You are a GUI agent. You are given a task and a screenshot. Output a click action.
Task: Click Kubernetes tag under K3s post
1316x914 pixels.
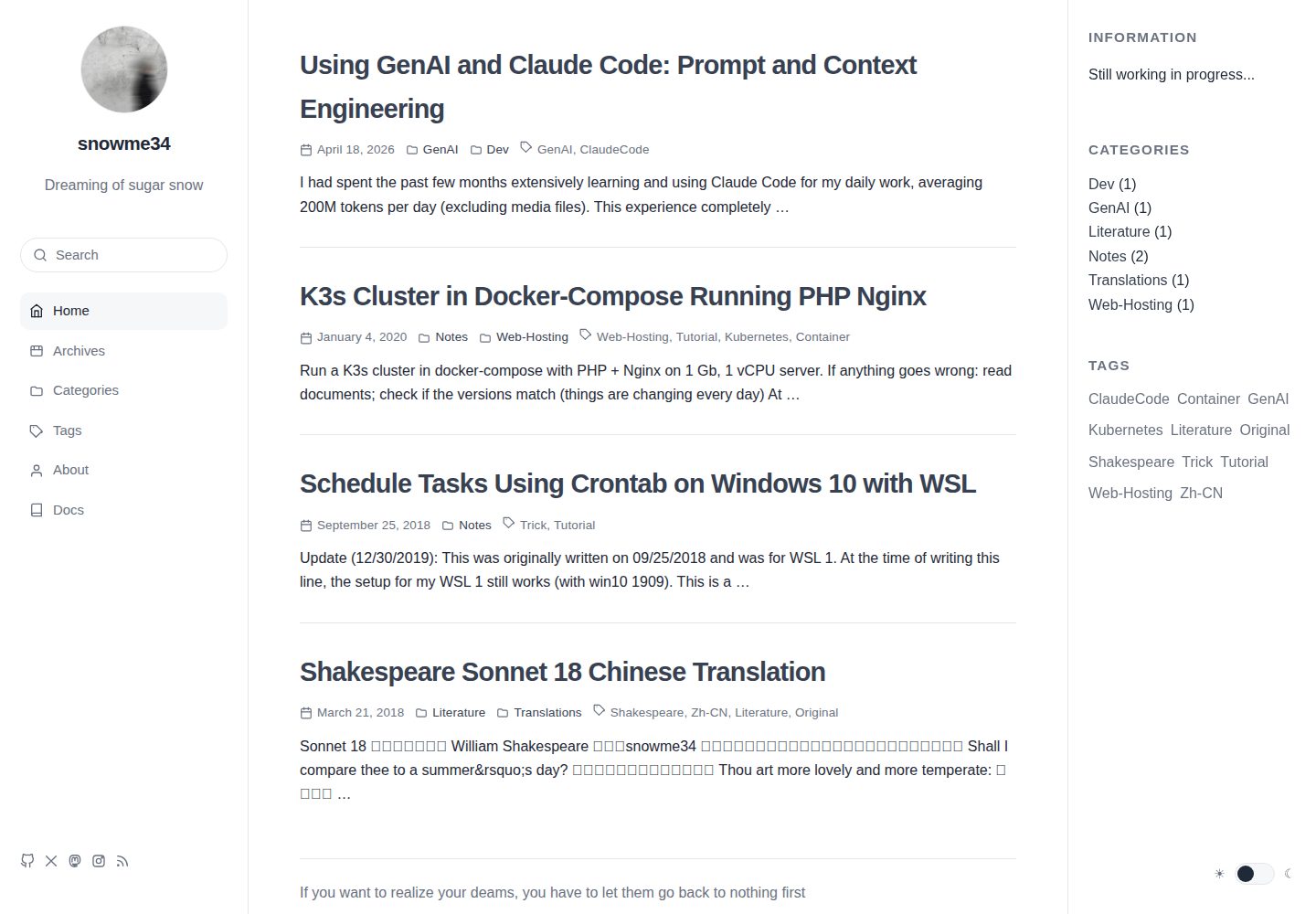pos(757,337)
